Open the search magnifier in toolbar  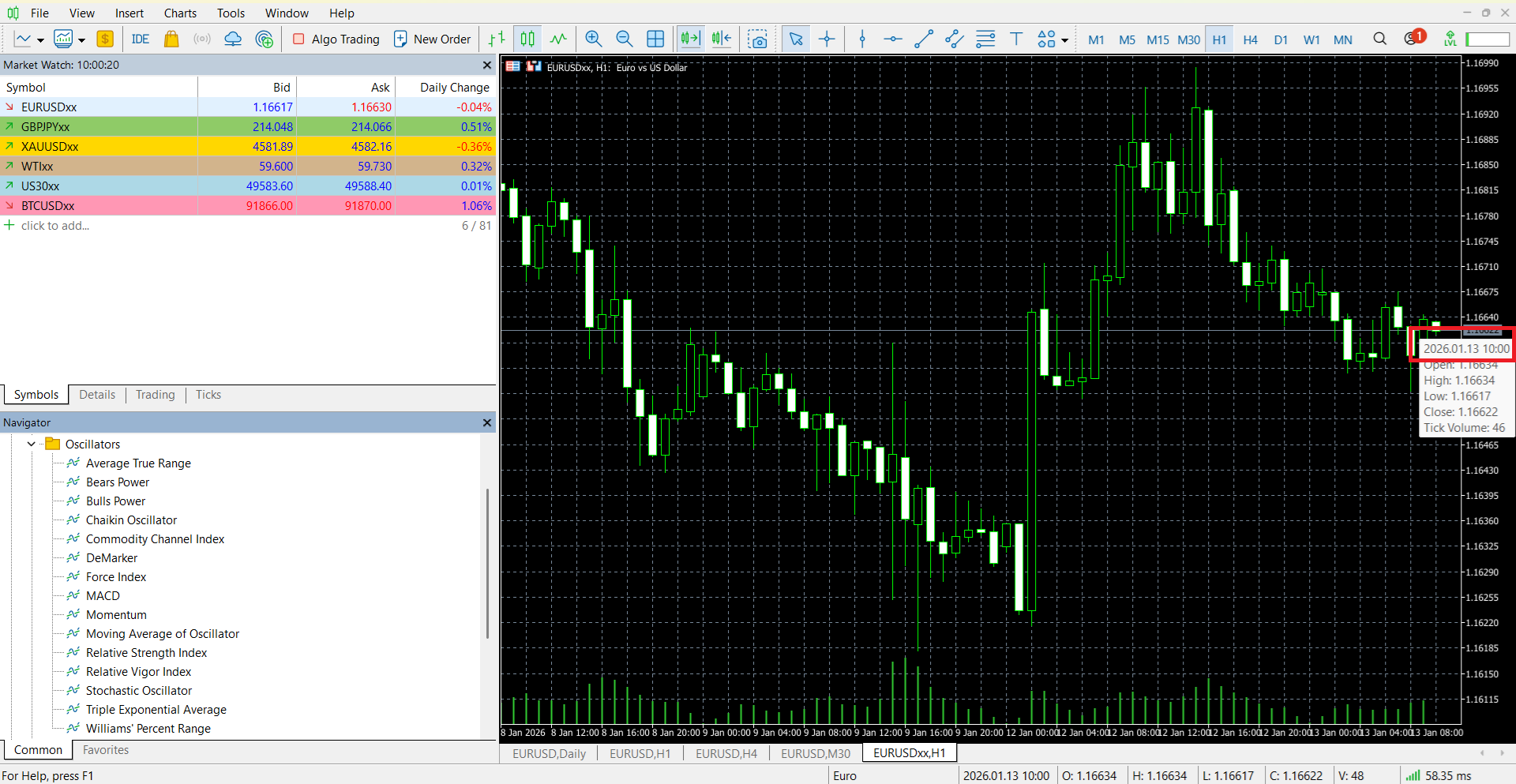pyautogui.click(x=1379, y=39)
